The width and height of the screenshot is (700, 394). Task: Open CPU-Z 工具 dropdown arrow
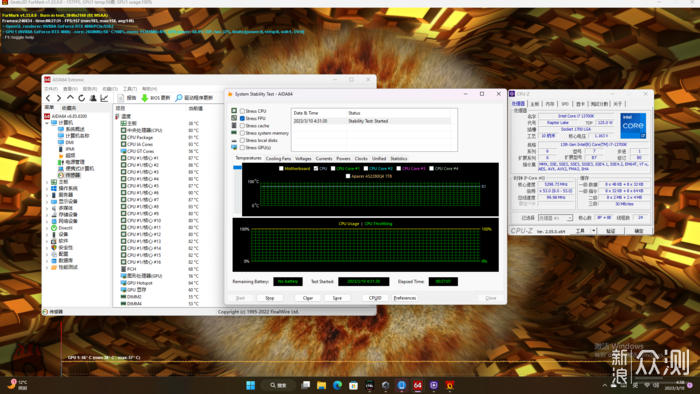593,231
